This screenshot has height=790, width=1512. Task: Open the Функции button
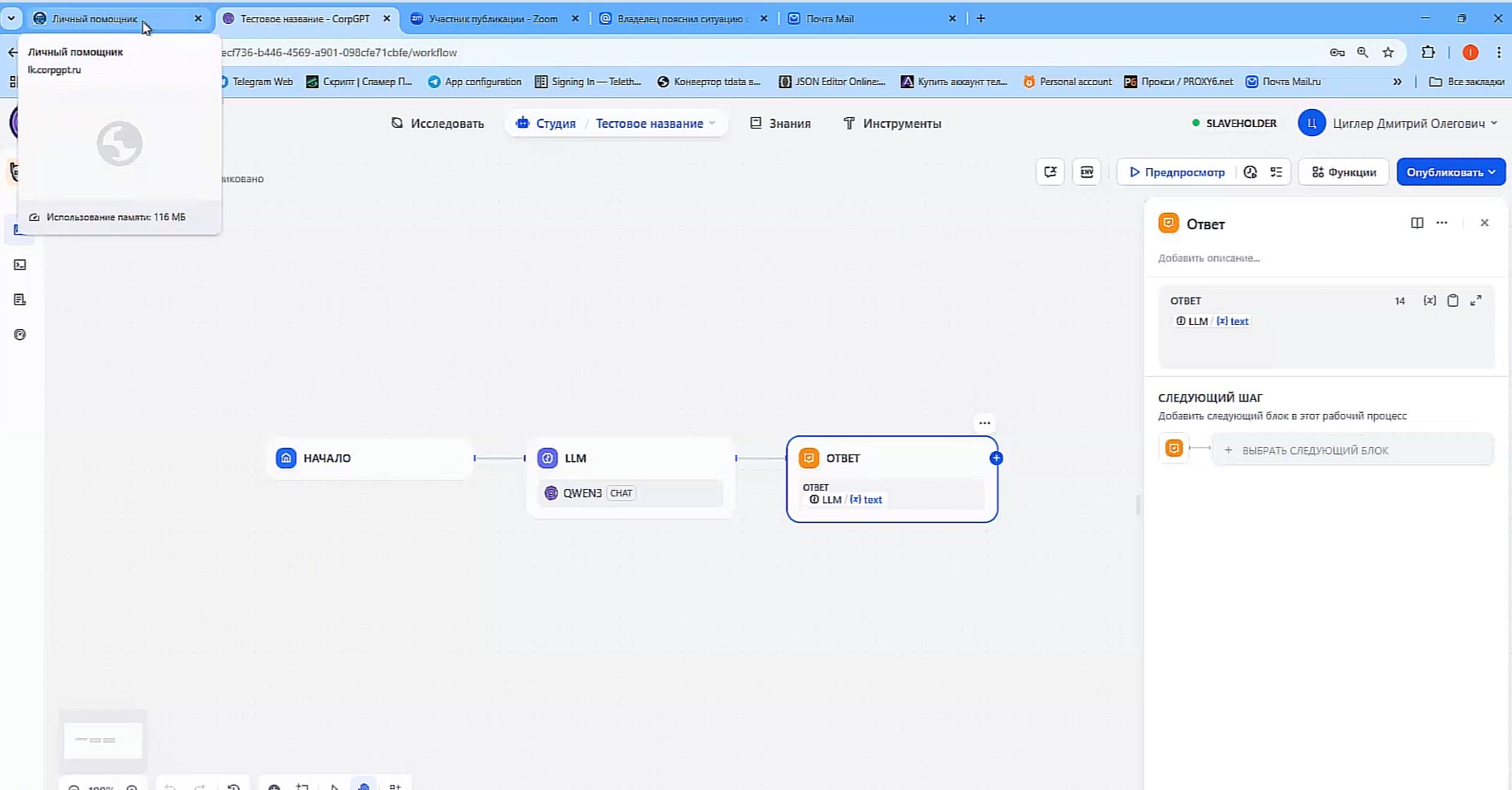pos(1344,172)
